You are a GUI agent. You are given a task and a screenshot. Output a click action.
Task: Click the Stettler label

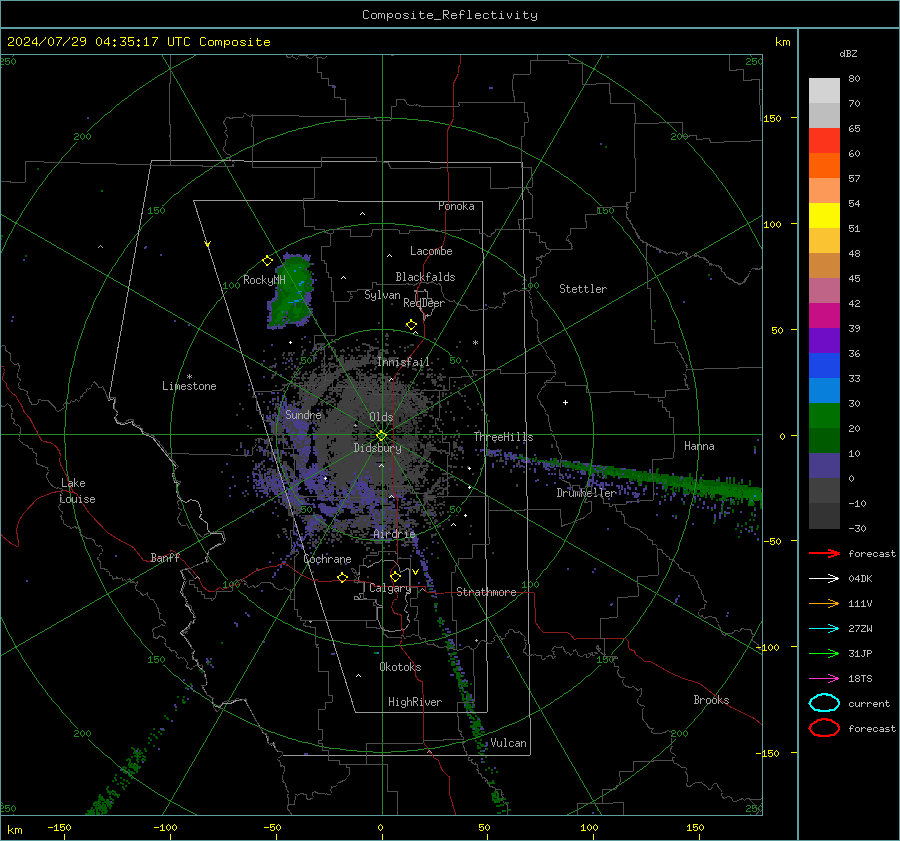tap(583, 289)
